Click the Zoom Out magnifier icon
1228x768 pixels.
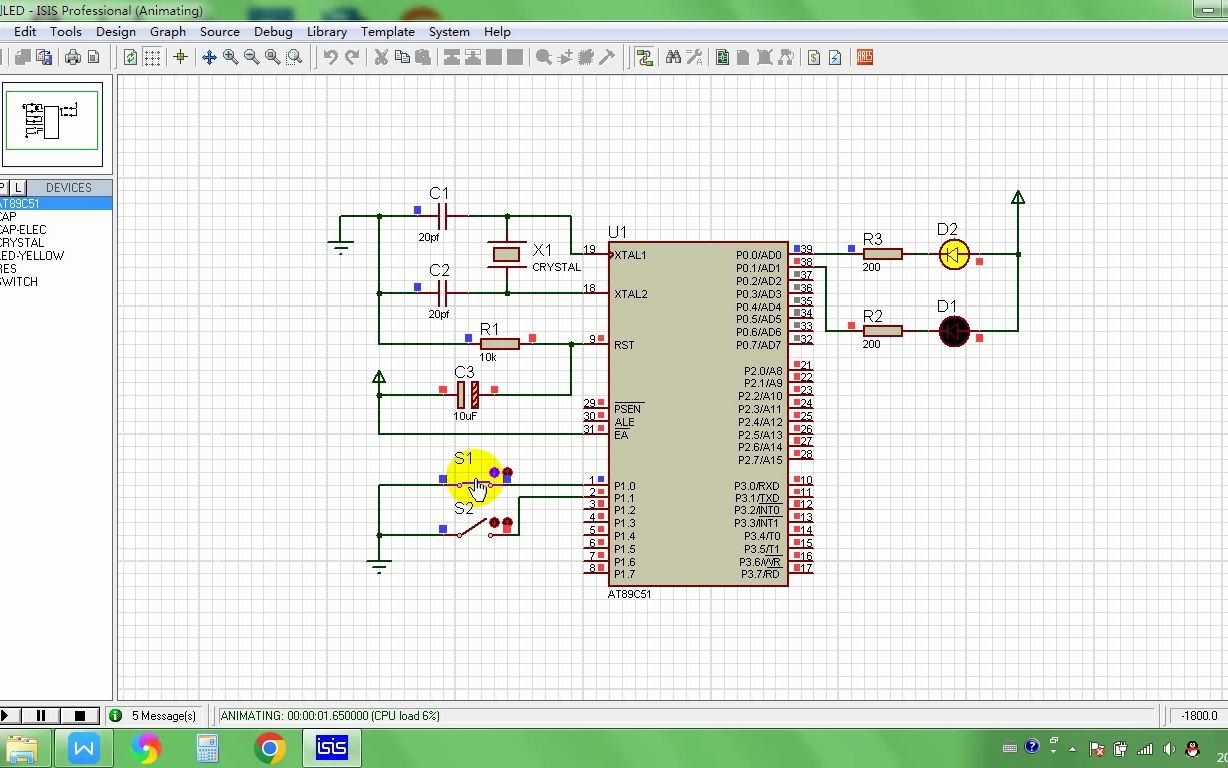tap(252, 57)
